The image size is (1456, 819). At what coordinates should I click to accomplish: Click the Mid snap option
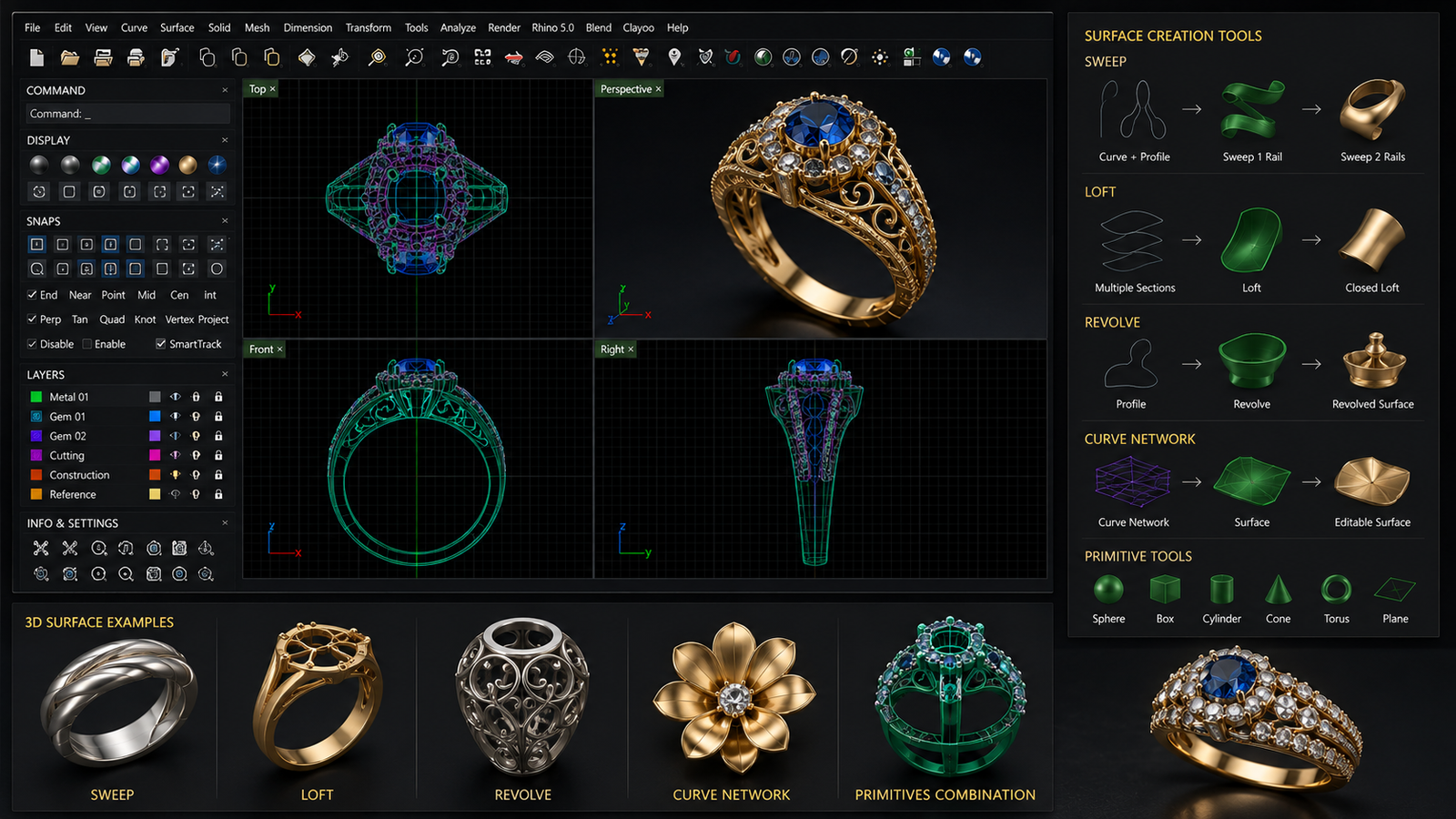[147, 295]
